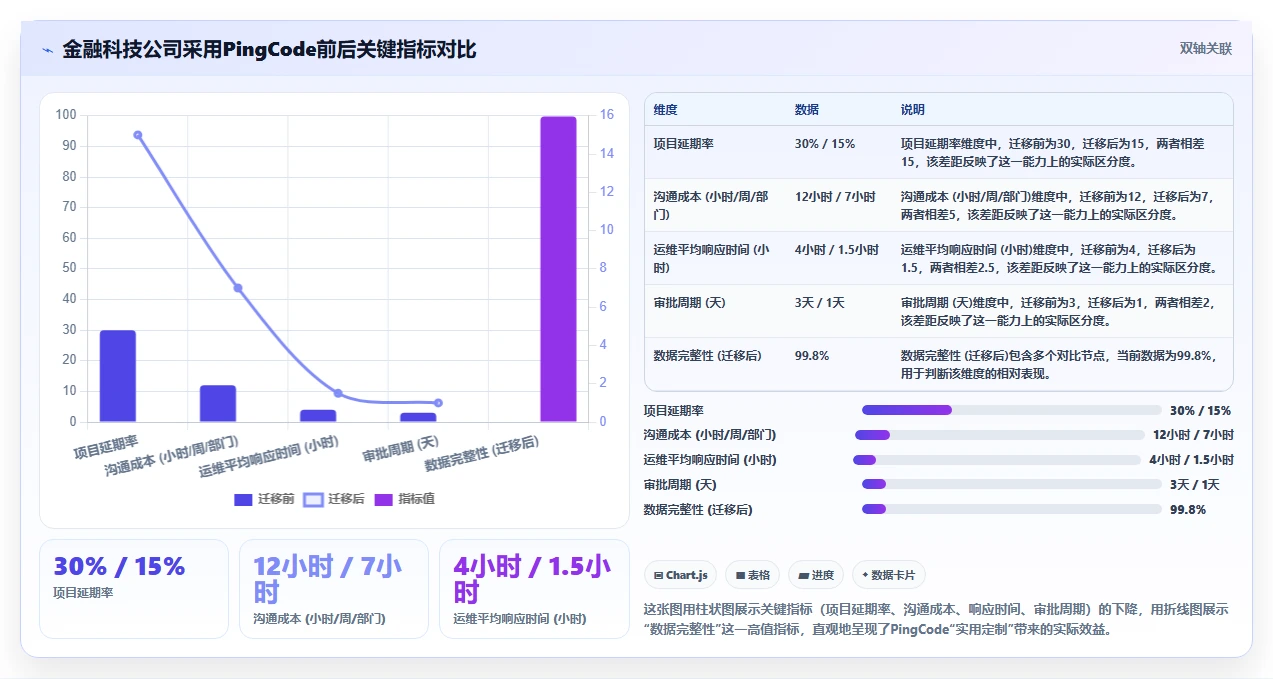The image size is (1273, 679).
Task: Click the tall 数据完整性 purple bar
Action: (x=559, y=269)
